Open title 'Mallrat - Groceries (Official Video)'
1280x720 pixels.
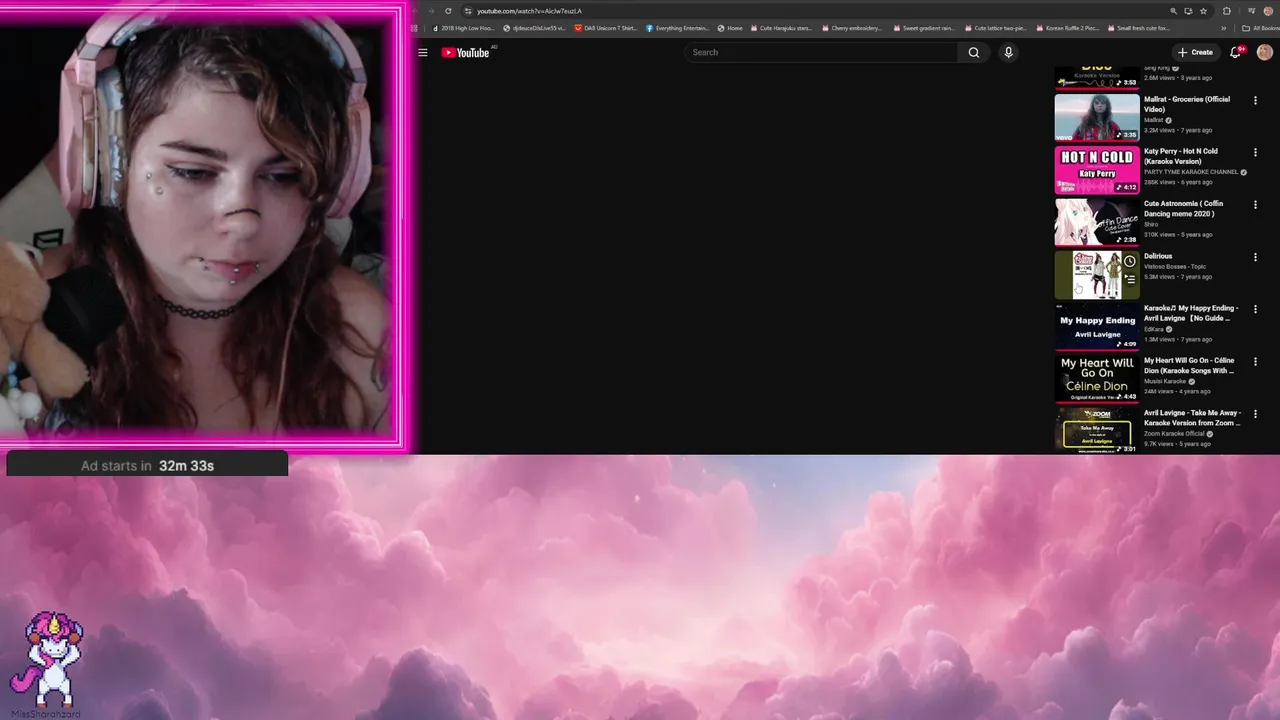point(1187,104)
